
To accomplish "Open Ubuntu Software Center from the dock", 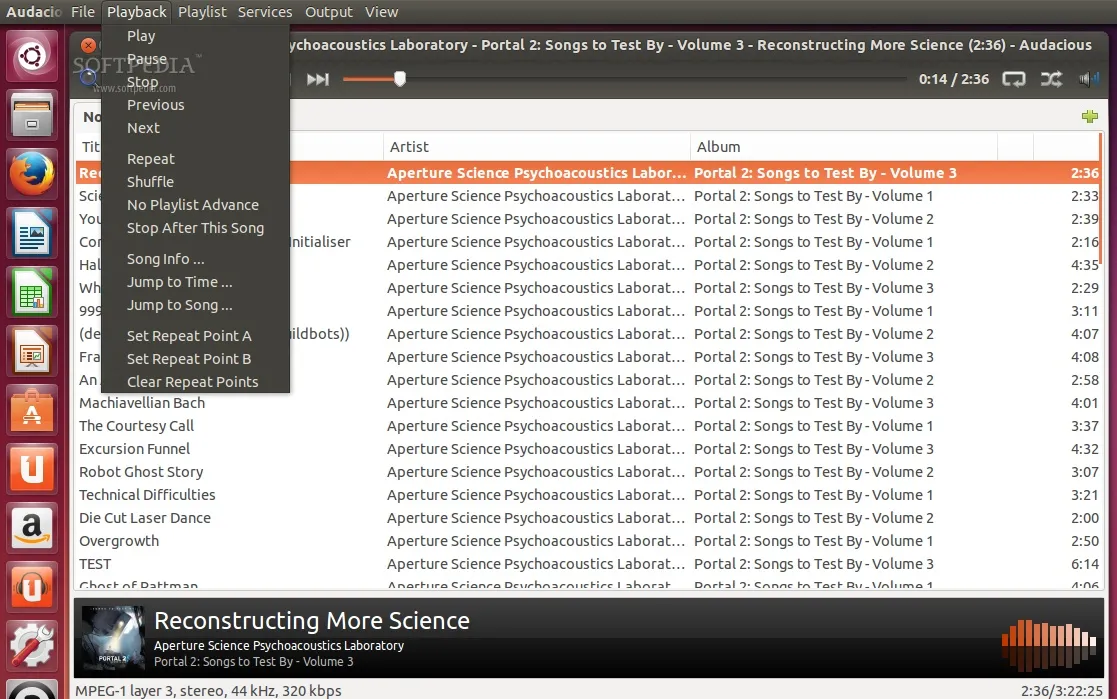I will (x=32, y=411).
